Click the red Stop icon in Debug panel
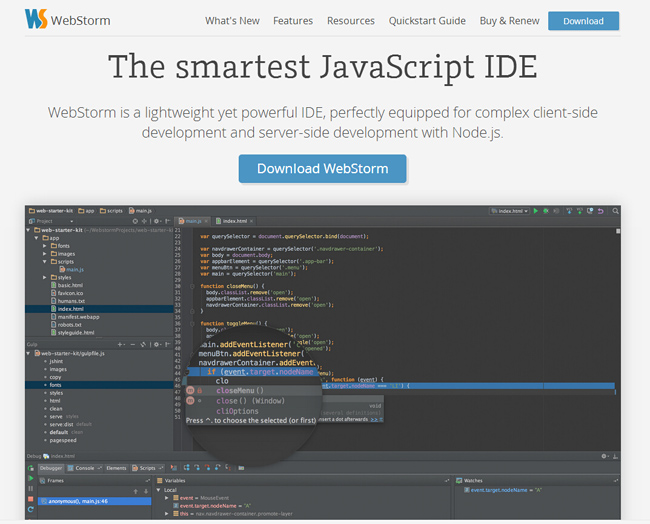 tap(31, 499)
